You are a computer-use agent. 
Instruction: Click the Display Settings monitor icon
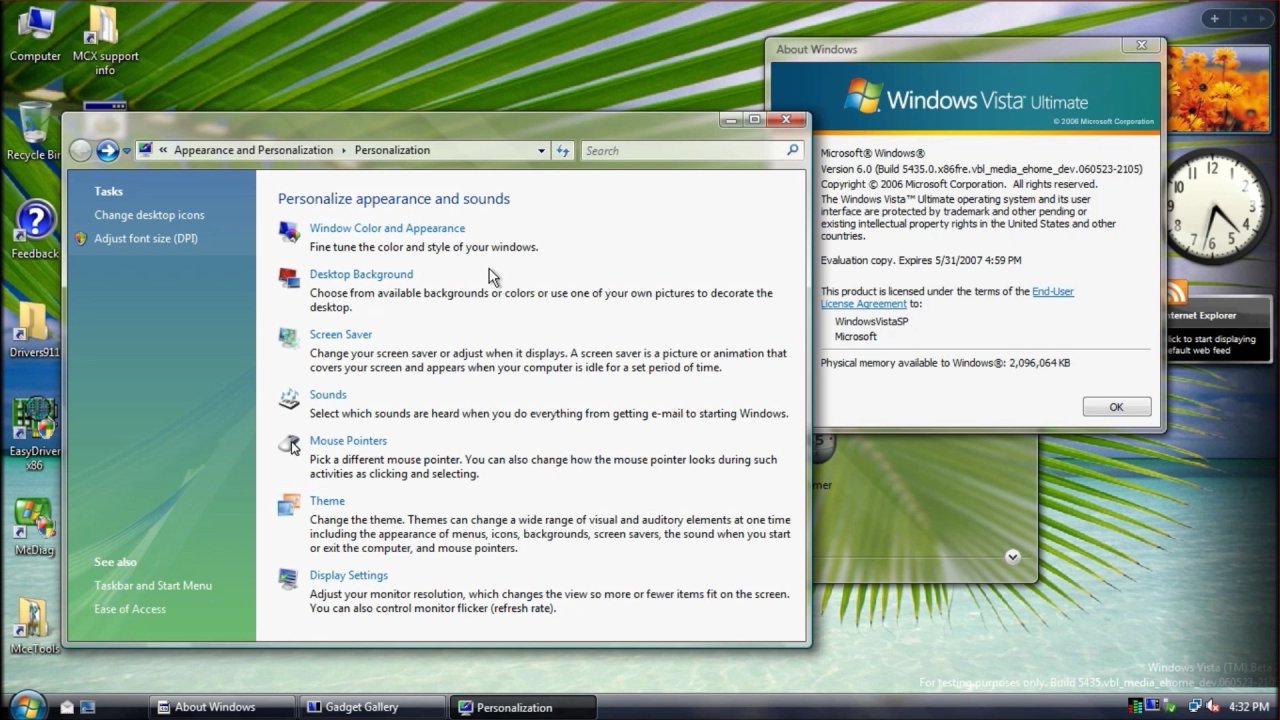coord(289,579)
